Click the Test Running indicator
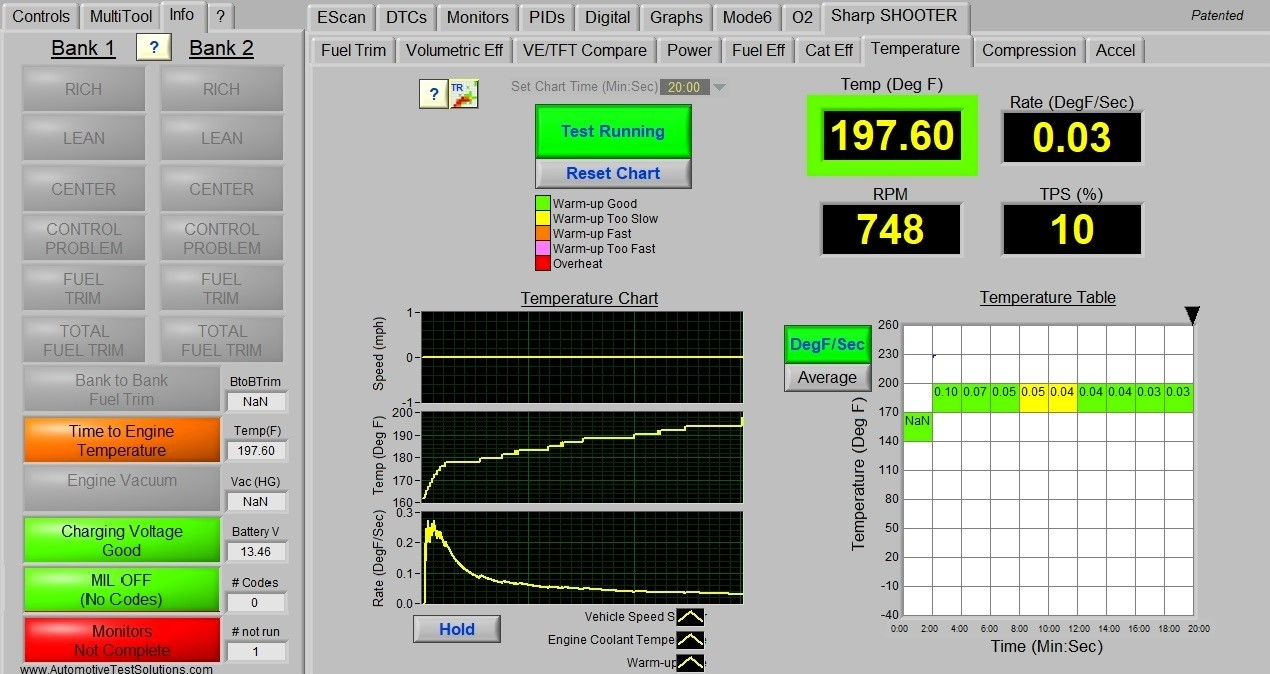The width and height of the screenshot is (1270, 674). click(x=612, y=130)
